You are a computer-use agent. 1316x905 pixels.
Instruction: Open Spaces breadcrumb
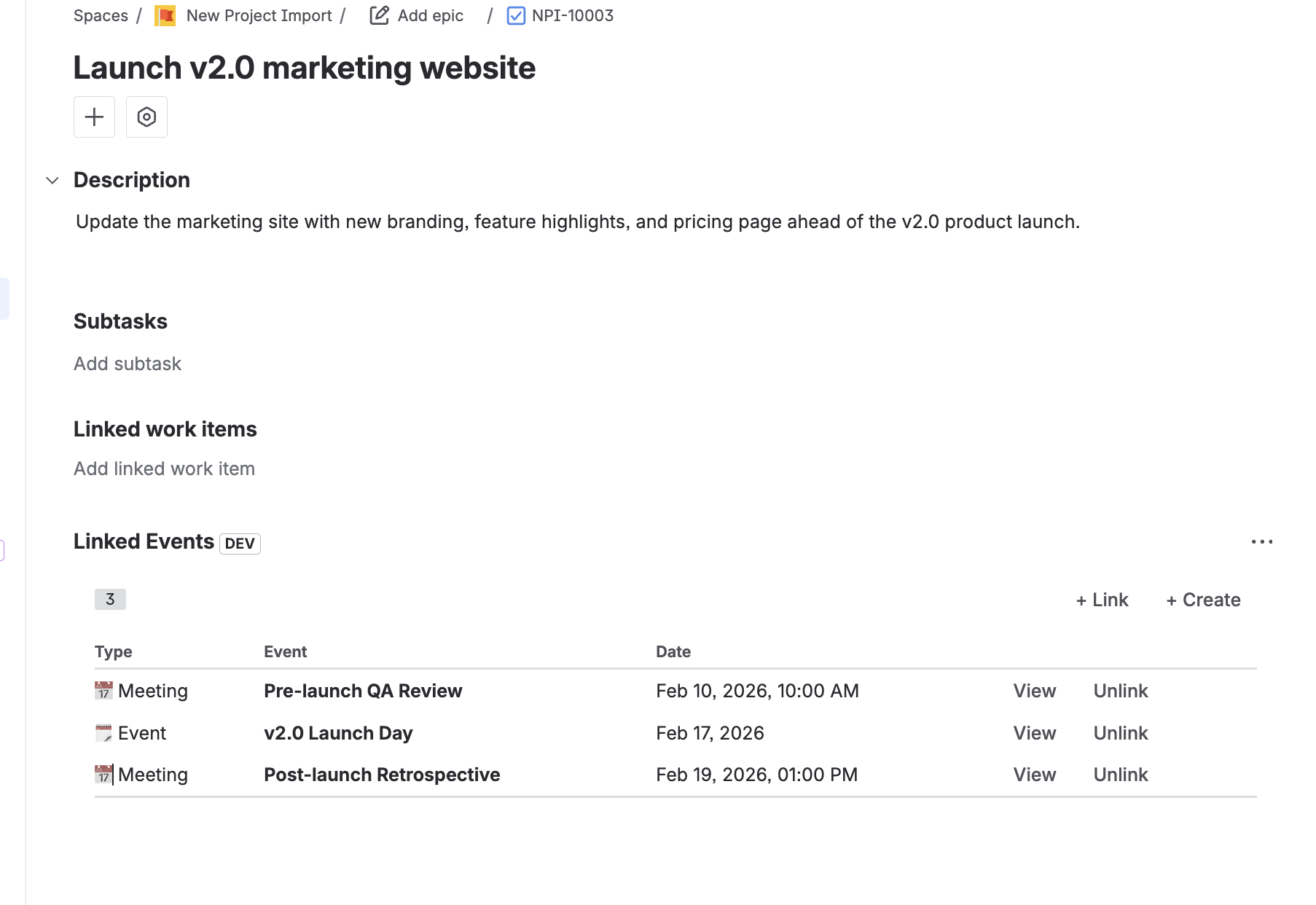101,15
